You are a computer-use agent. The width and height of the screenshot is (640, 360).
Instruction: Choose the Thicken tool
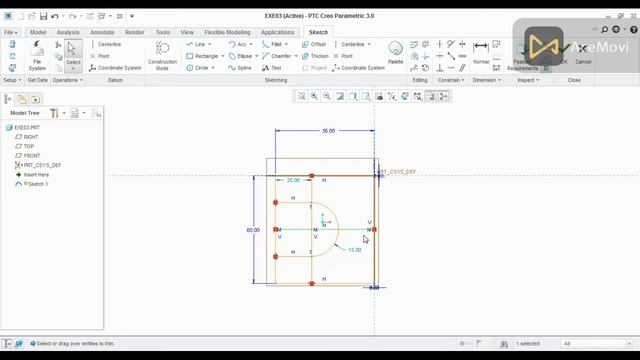click(x=315, y=56)
